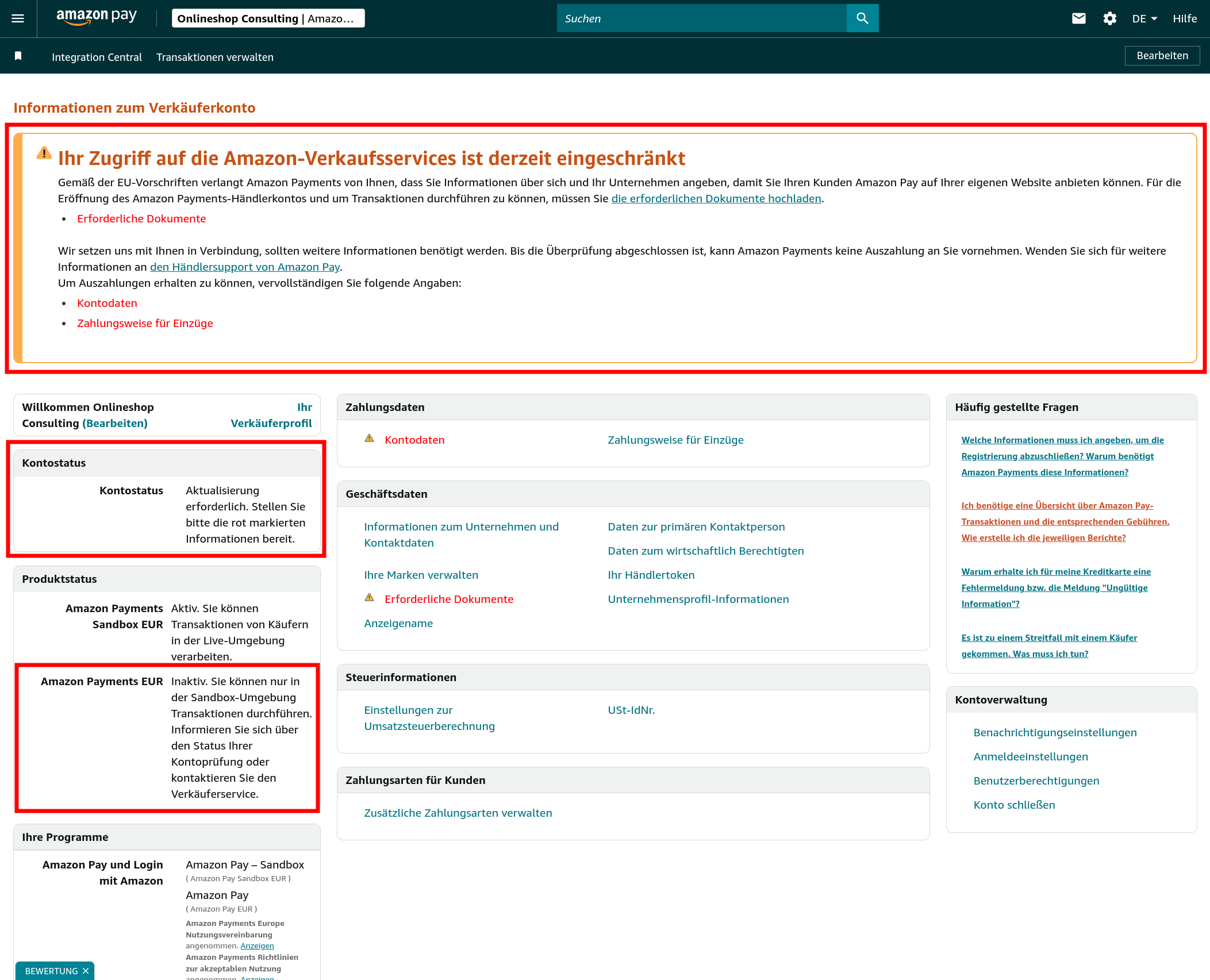Screen dimensions: 1210x980
Task: Open the messages envelope icon
Action: click(x=1079, y=18)
